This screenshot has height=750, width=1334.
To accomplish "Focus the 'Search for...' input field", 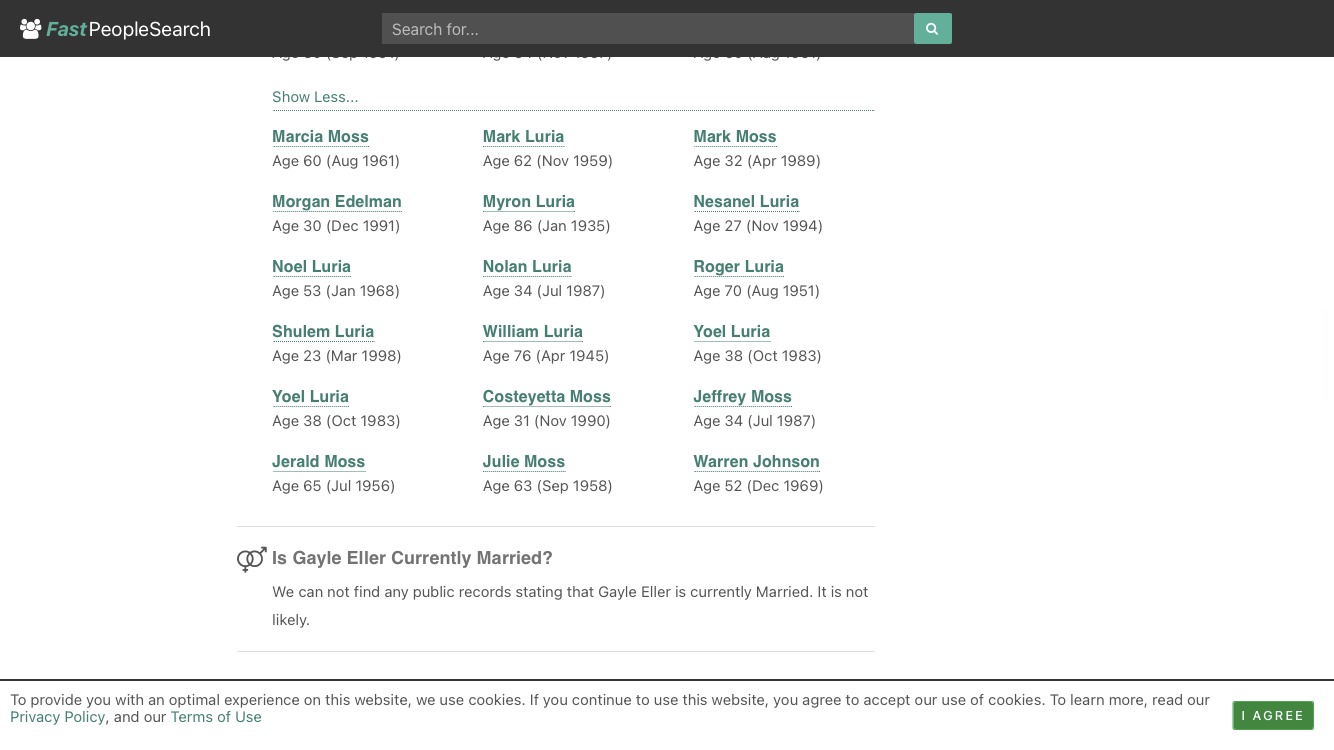I will 648,29.
